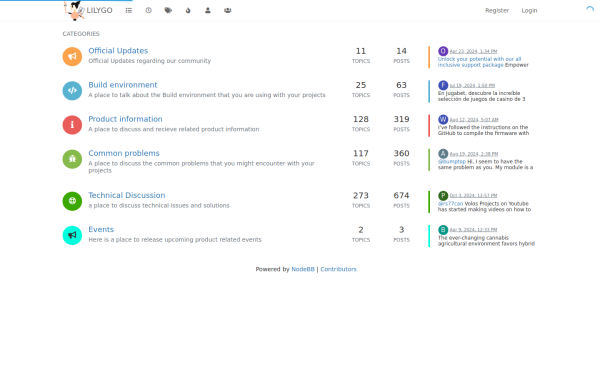Open the B user avatar in Events

click(443, 230)
